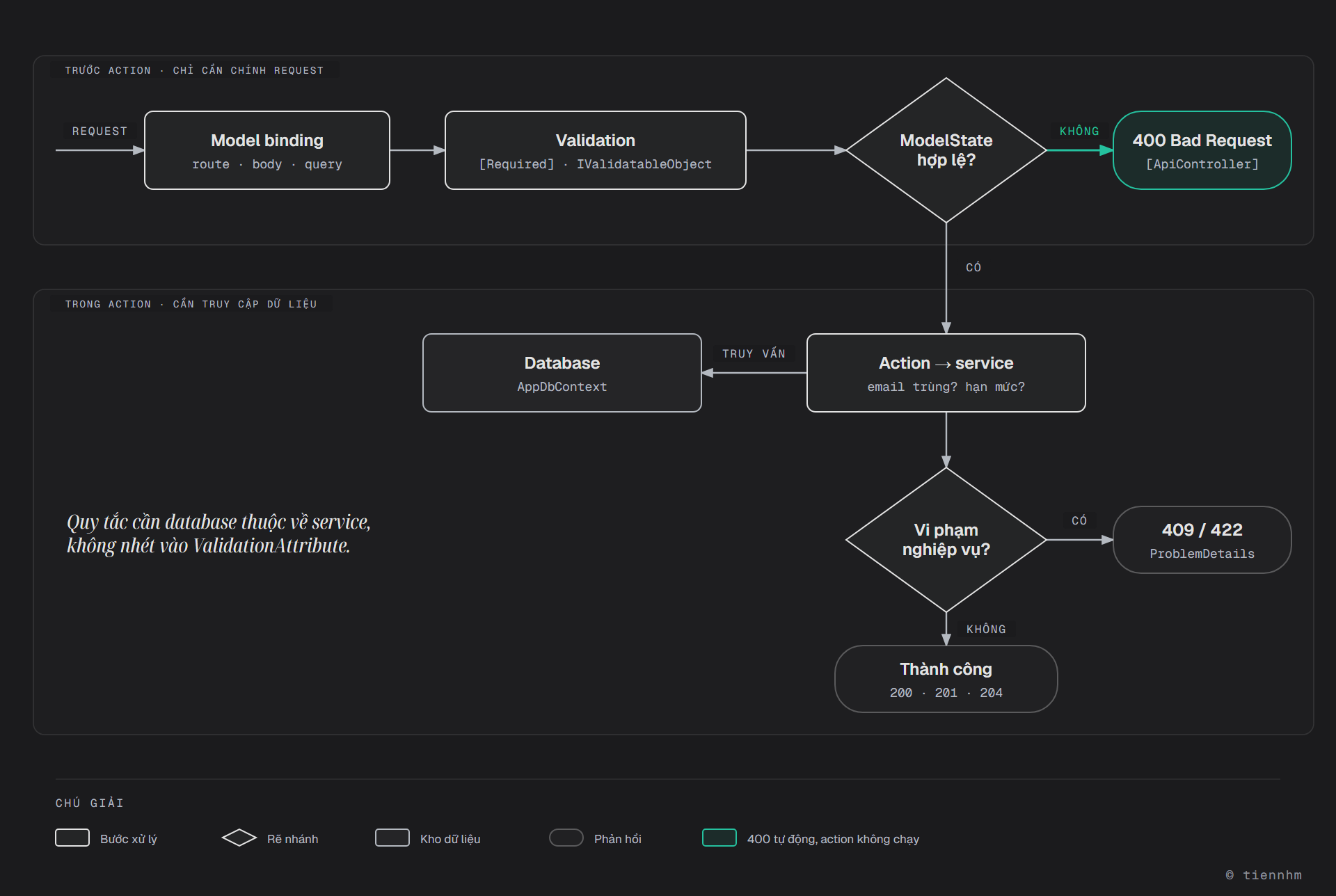Viewport: 1336px width, 896px height.
Task: Click the 'TRONG ACTION · CẦN TRUY CẬP DỮ LIỆU' header
Action: point(191,304)
